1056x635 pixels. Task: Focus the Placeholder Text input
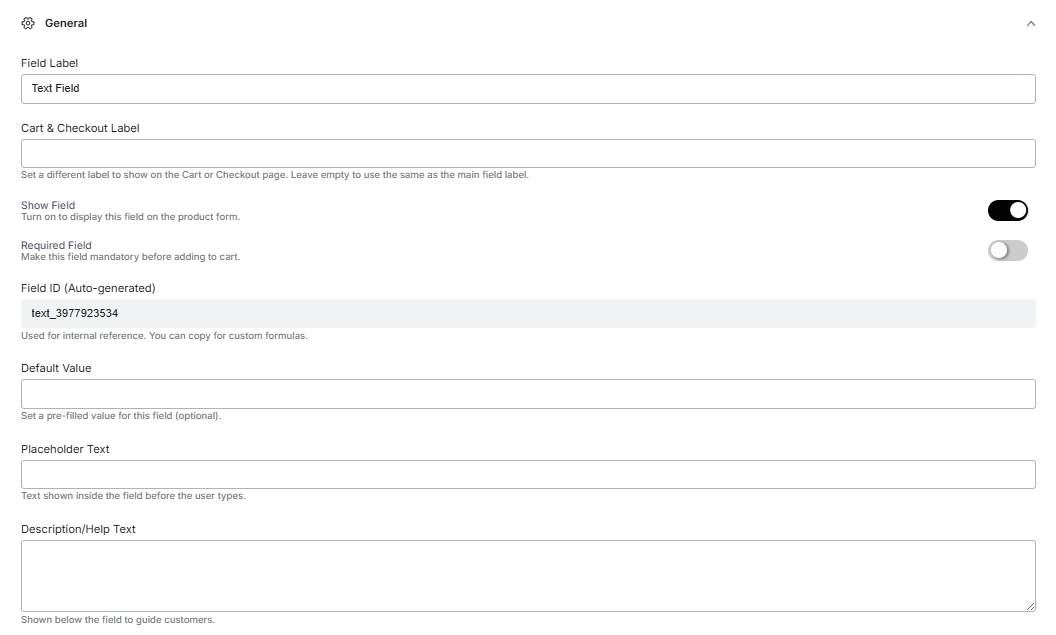[x=527, y=474]
